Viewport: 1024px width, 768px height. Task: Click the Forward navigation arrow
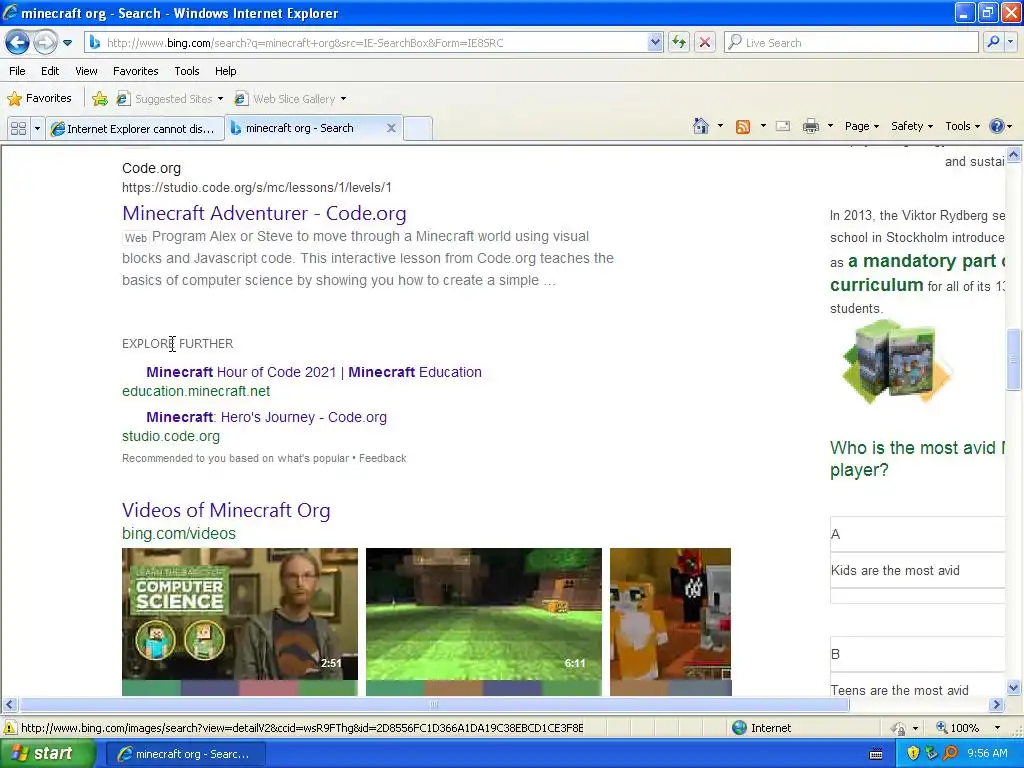[x=44, y=42]
